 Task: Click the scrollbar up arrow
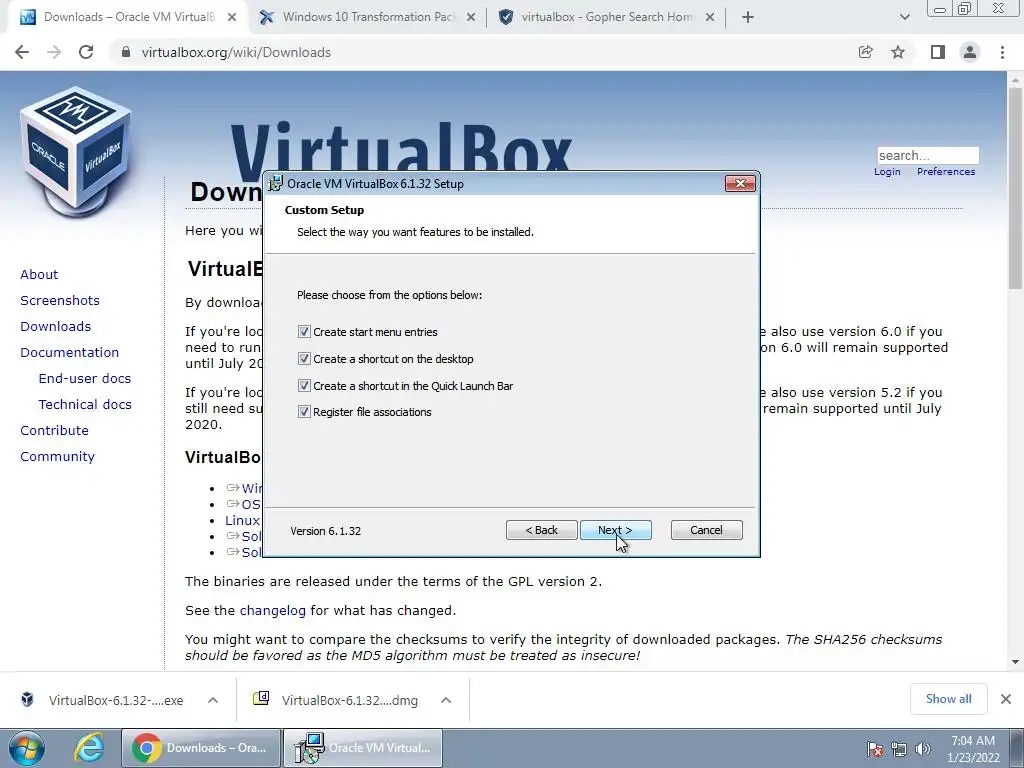point(1016,80)
